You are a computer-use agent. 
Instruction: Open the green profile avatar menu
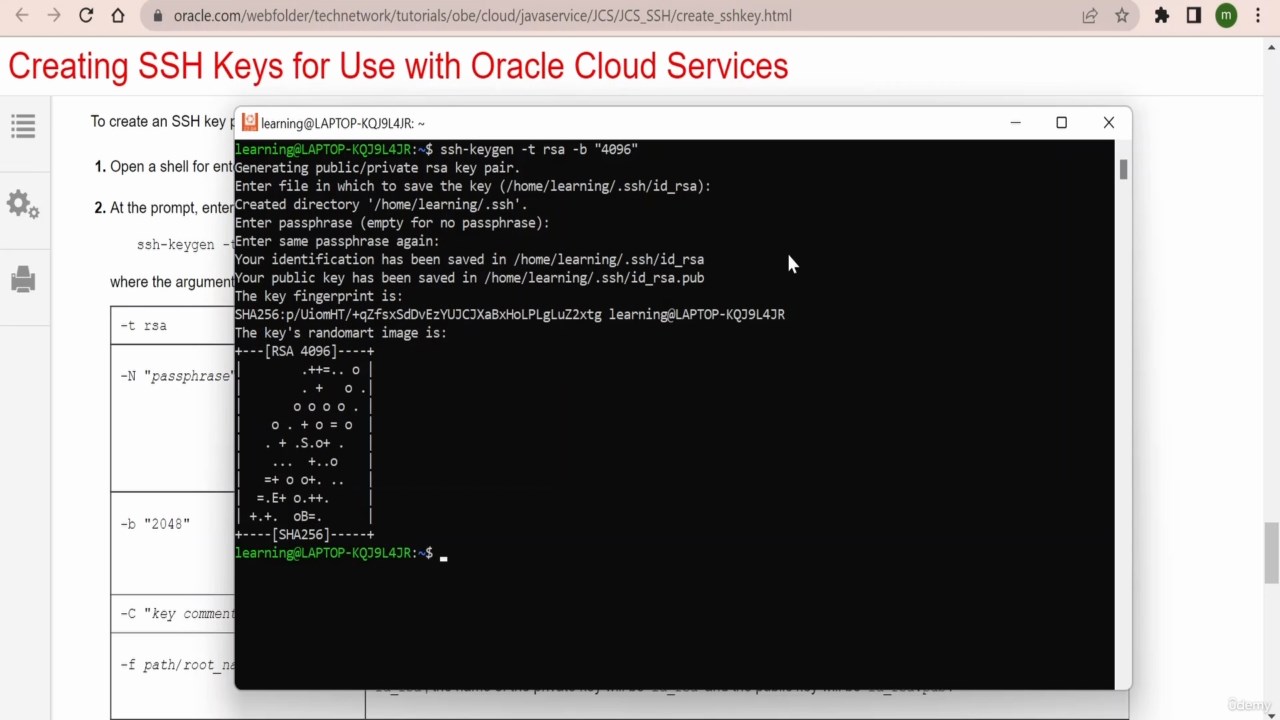pos(1226,16)
